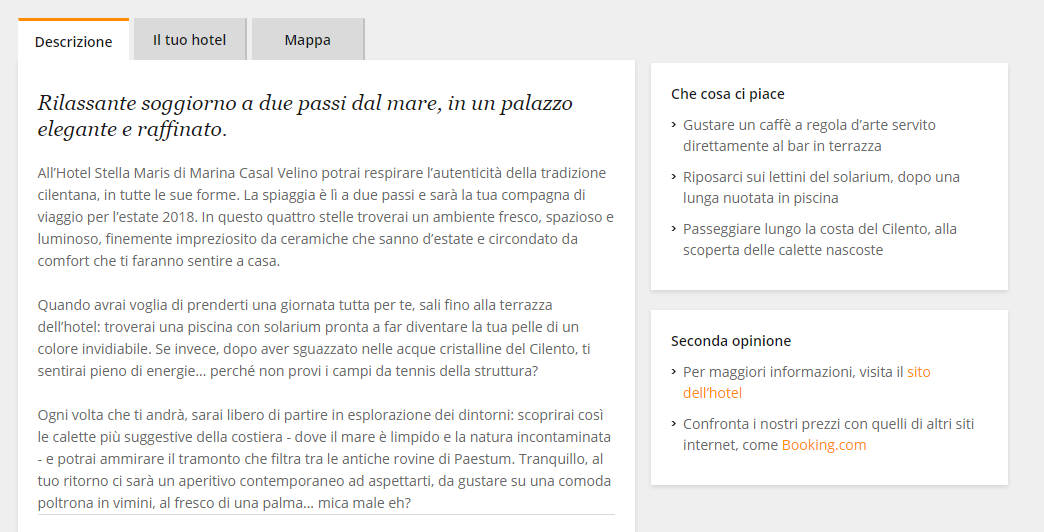Click chevron bullet beside Passeggiare lungo la costa
The height and width of the screenshot is (532, 1044).
click(x=674, y=230)
